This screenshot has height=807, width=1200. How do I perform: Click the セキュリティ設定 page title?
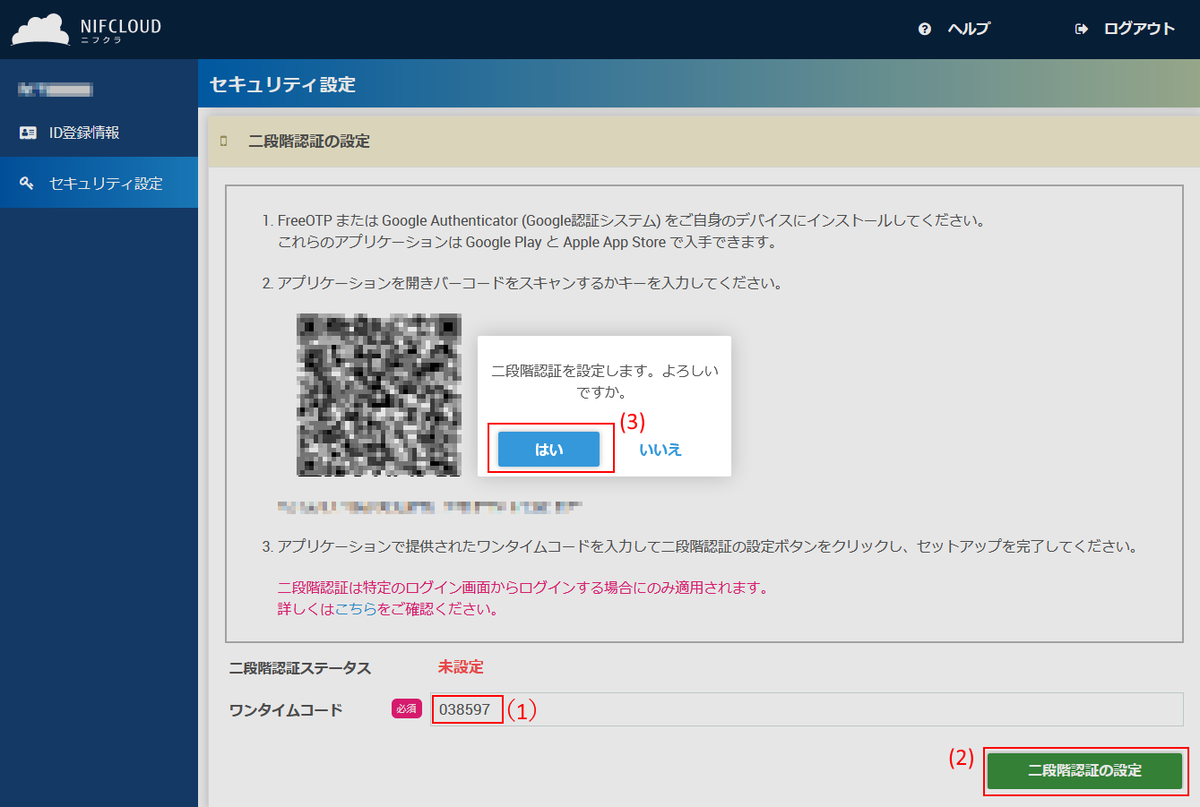click(283, 85)
